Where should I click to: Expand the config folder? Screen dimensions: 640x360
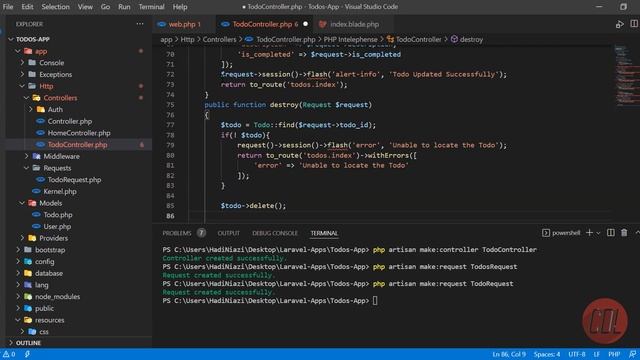tap(18, 262)
